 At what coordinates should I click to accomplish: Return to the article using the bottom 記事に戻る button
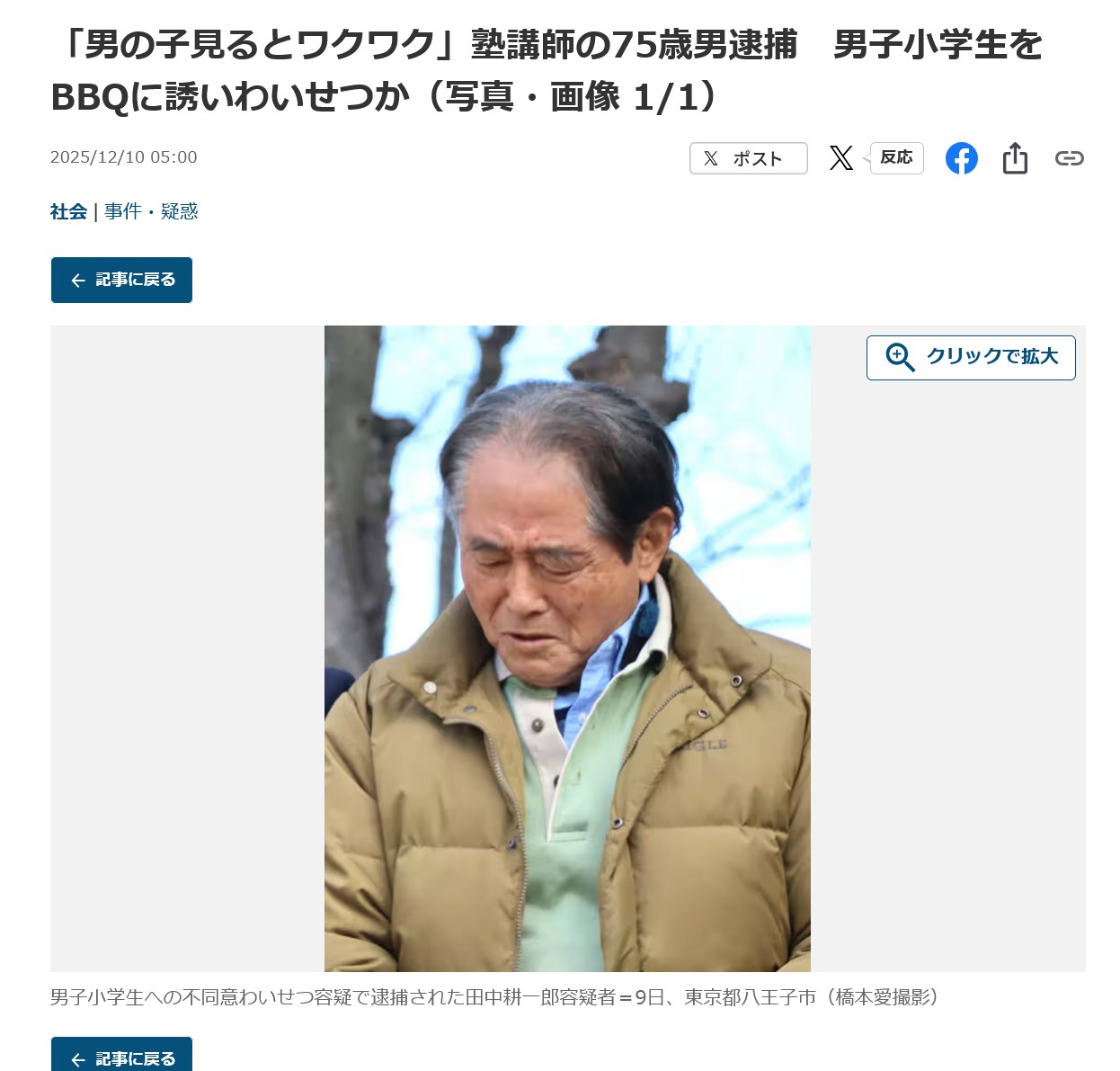tap(121, 1056)
